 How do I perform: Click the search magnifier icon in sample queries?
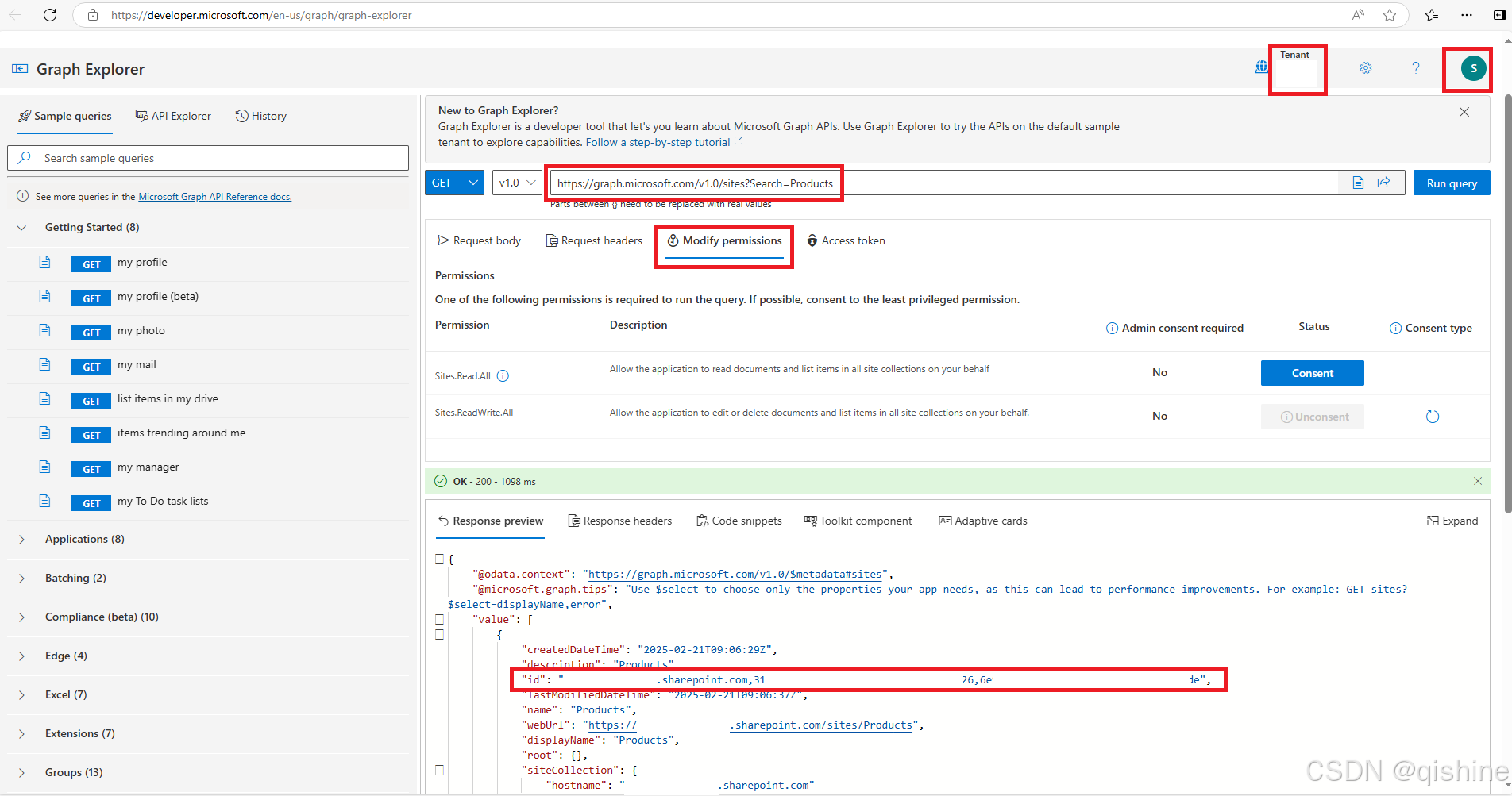(x=25, y=158)
